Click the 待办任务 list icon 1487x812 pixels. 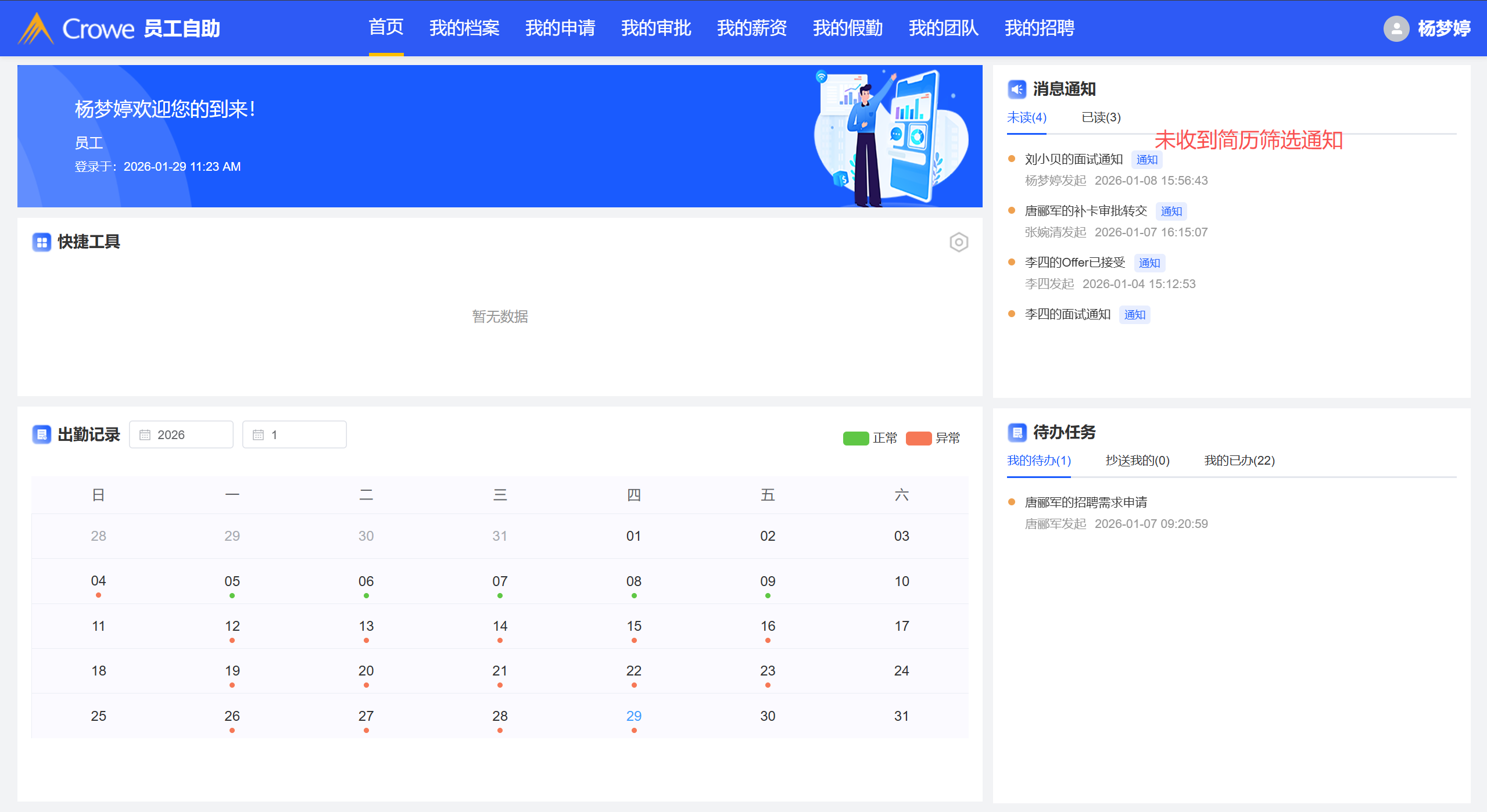point(1016,432)
